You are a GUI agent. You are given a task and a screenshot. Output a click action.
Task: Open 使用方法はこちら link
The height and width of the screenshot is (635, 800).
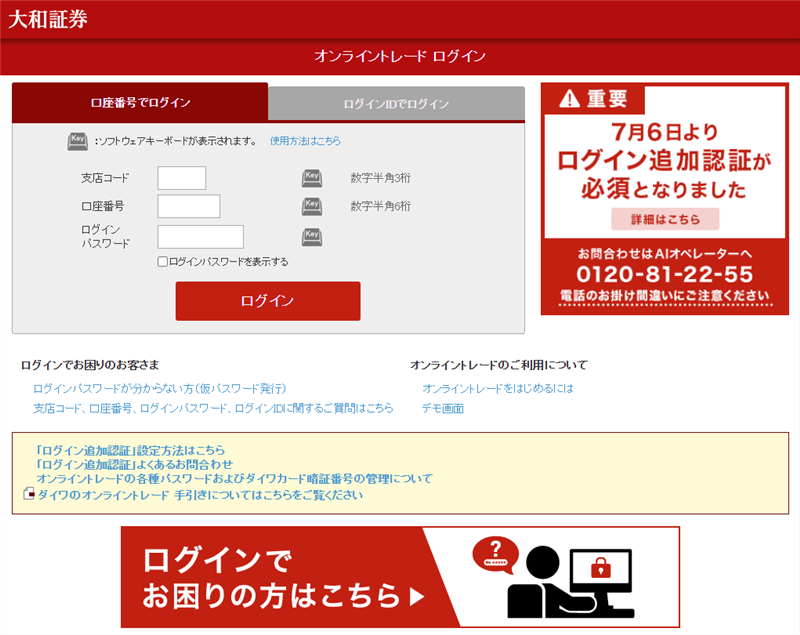pyautogui.click(x=305, y=141)
